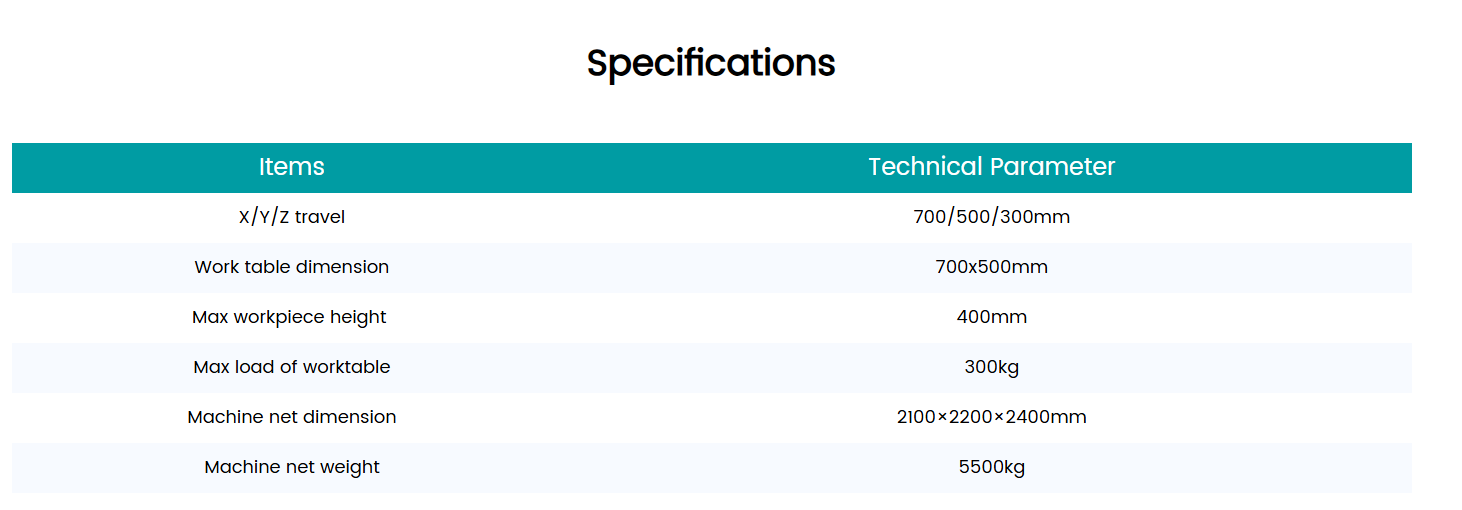Select the Work table dimension label
The height and width of the screenshot is (510, 1462).
point(291,267)
